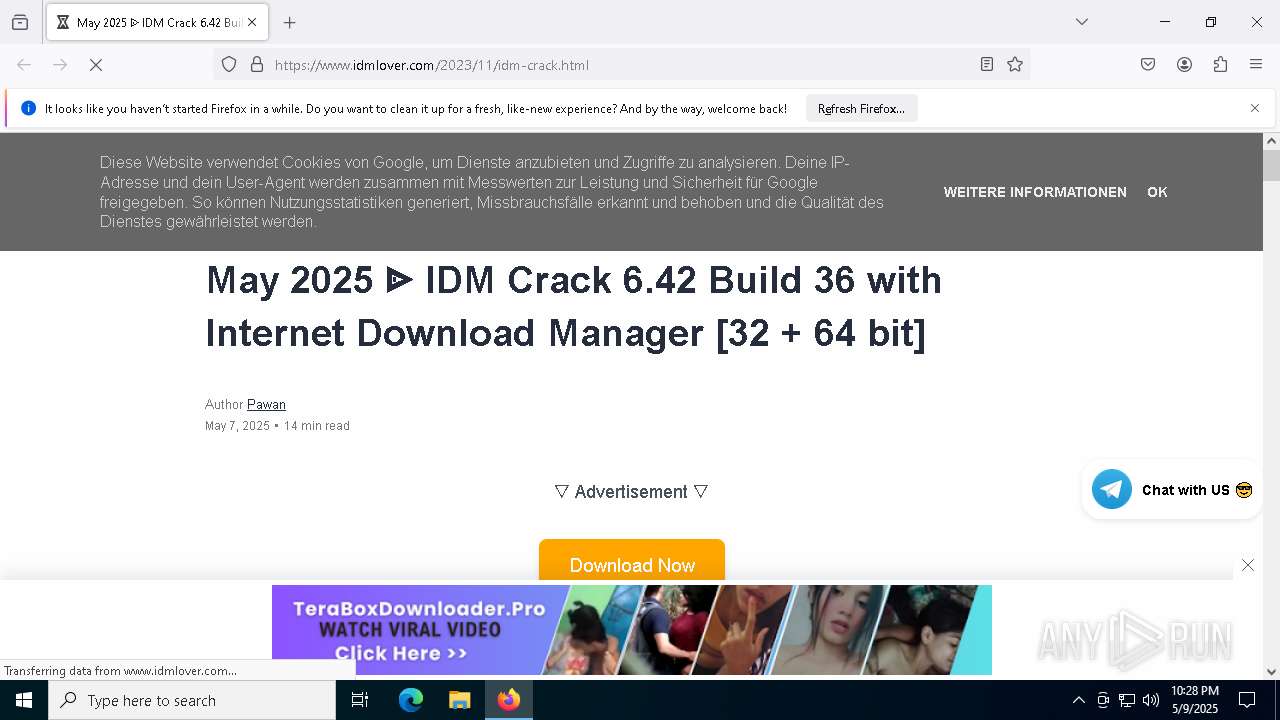Open author Pawan link
The height and width of the screenshot is (720, 1280).
(x=266, y=404)
